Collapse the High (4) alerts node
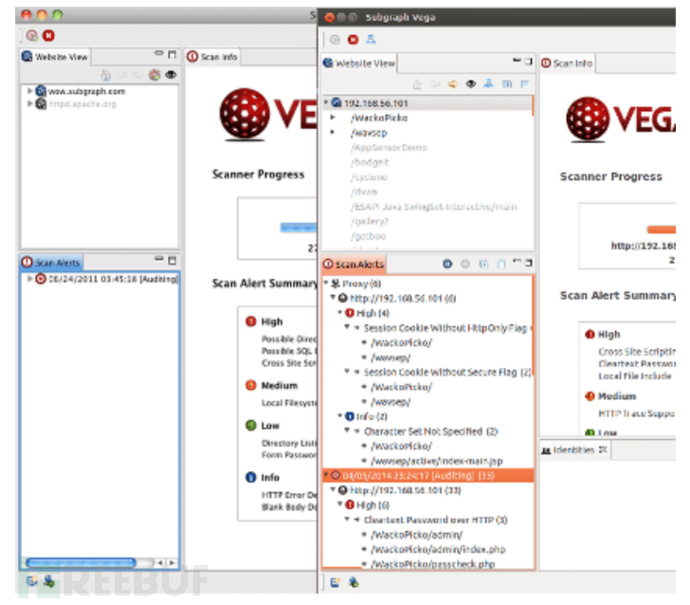 point(340,312)
